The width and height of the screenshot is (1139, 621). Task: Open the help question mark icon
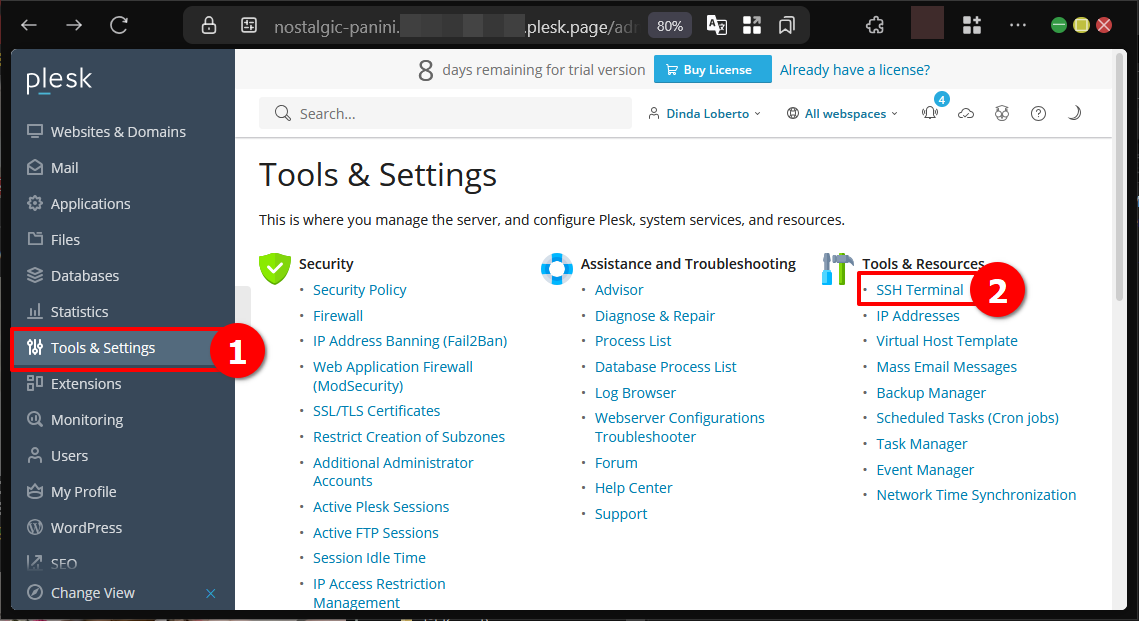[x=1038, y=114]
